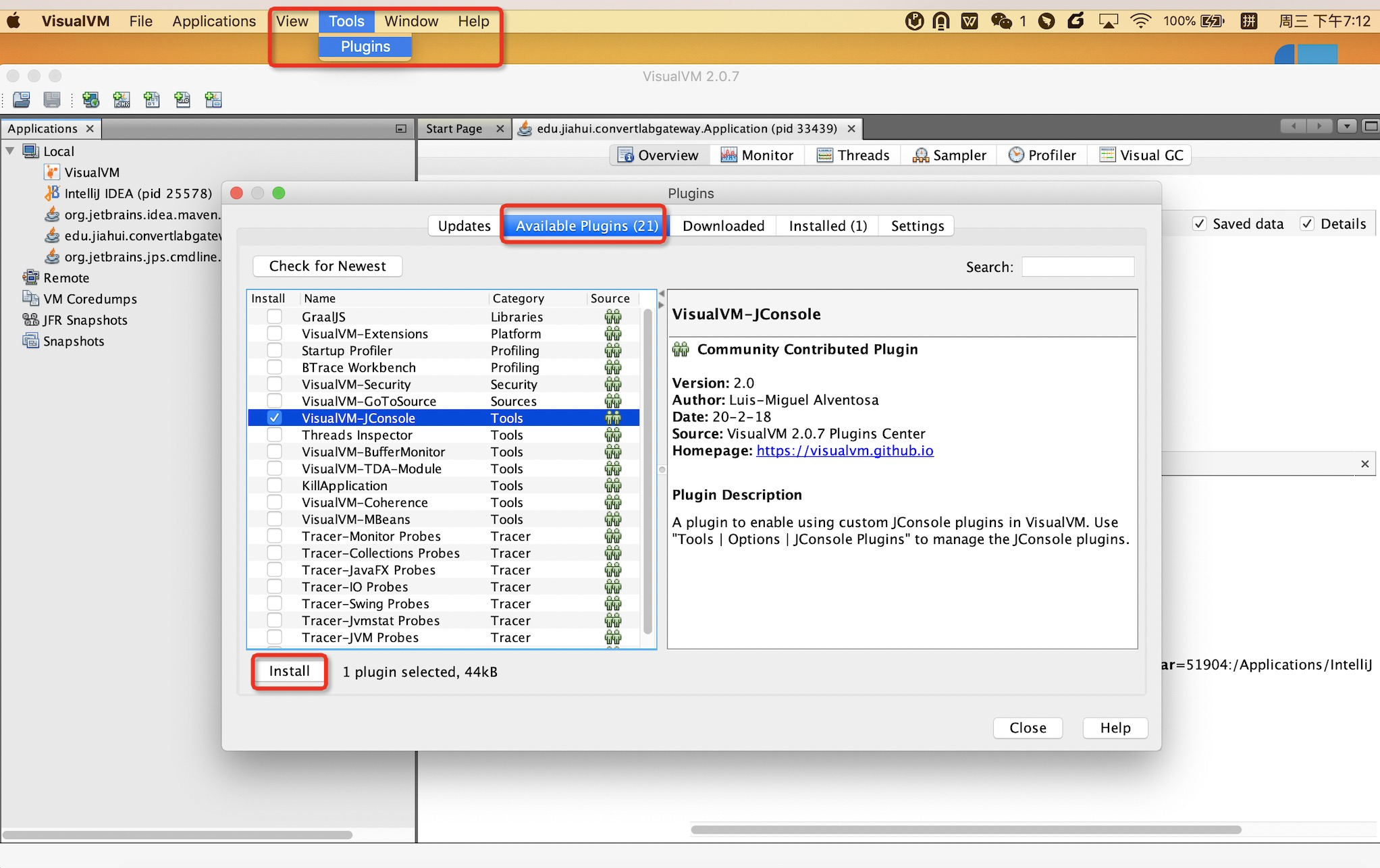Viewport: 1380px width, 868px height.
Task: Collapse the Local tree node
Action: click(10, 151)
